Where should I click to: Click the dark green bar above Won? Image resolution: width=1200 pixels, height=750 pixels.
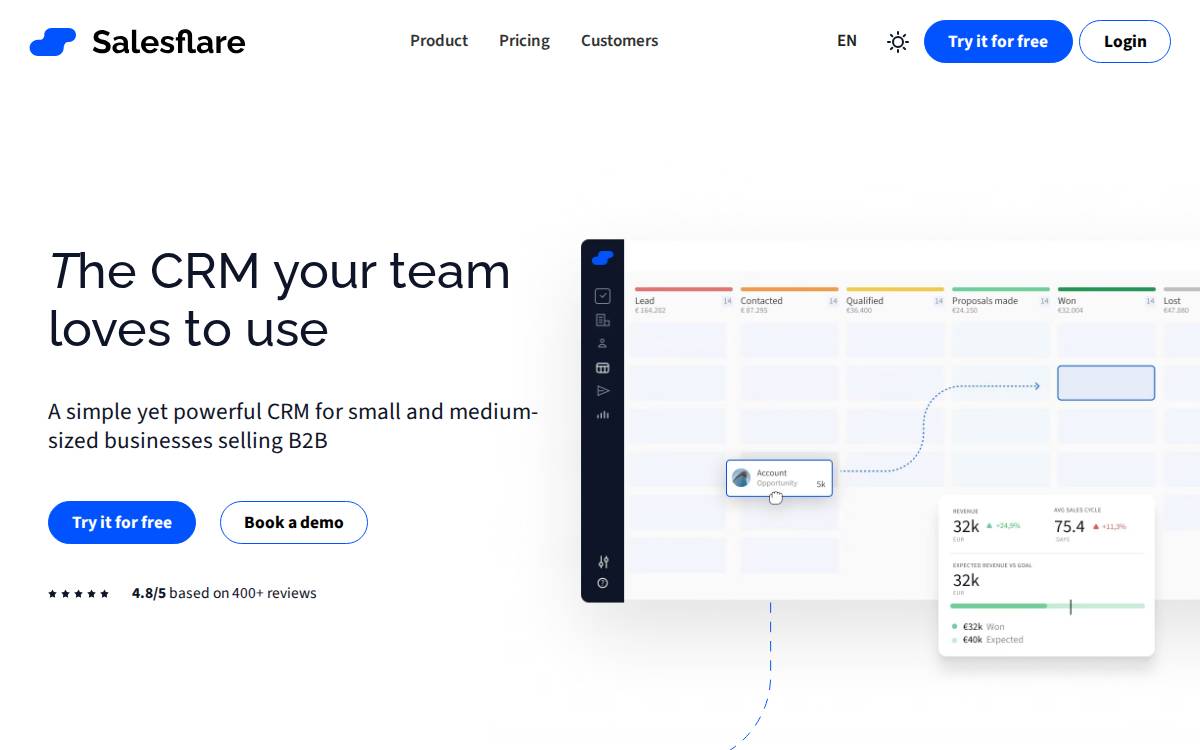(x=1107, y=289)
